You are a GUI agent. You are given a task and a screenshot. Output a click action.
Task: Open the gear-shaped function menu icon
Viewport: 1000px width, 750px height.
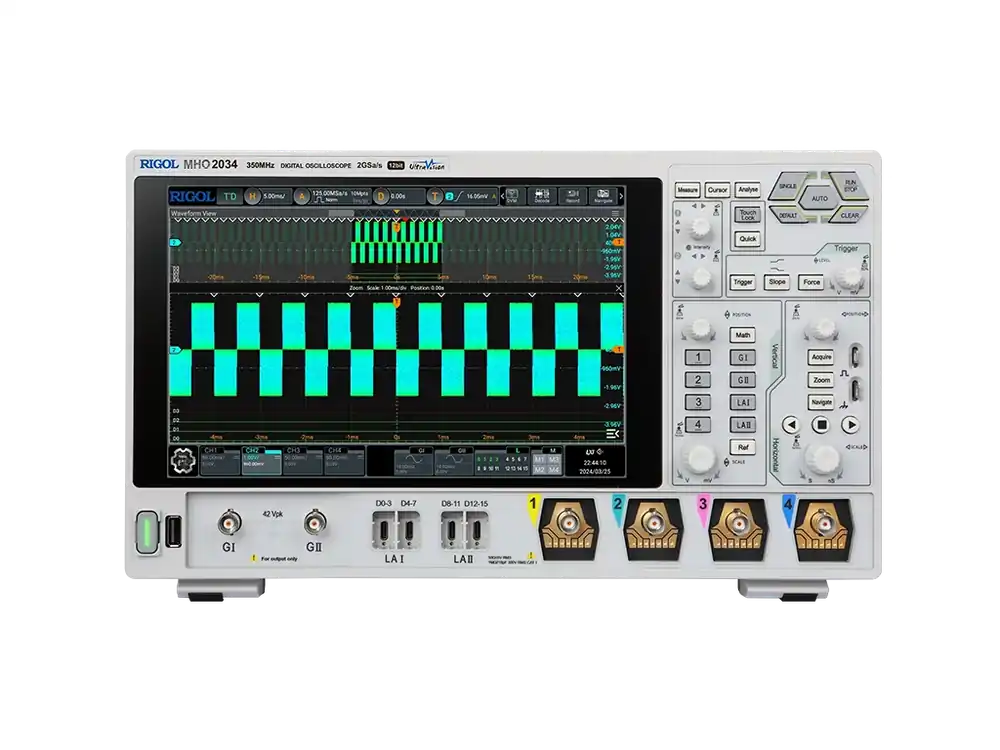[184, 460]
